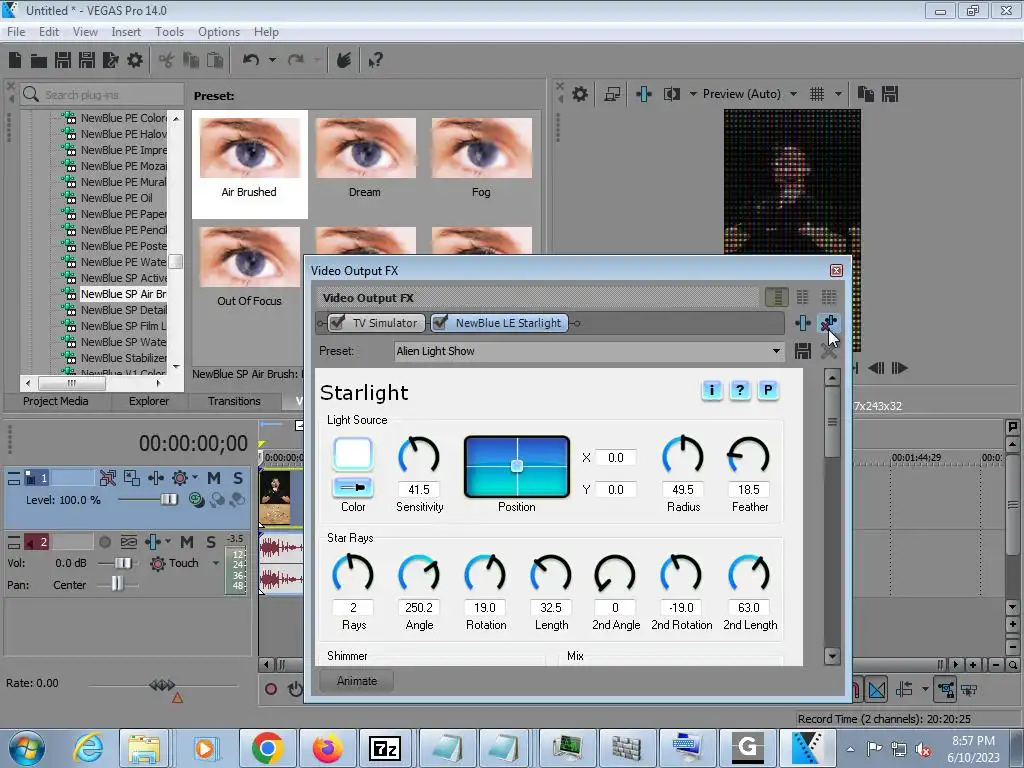Select the TV Simulator chain button

(377, 323)
